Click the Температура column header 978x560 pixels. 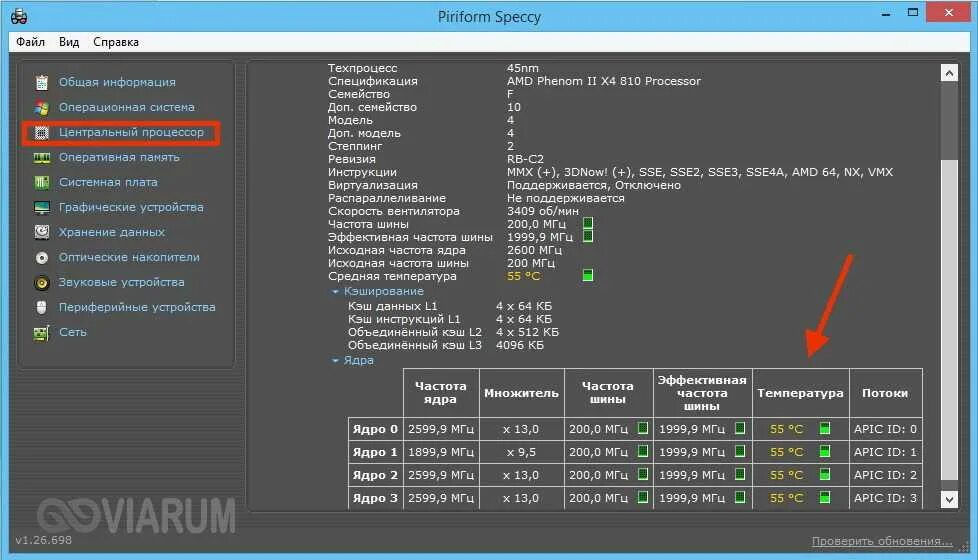tap(800, 393)
